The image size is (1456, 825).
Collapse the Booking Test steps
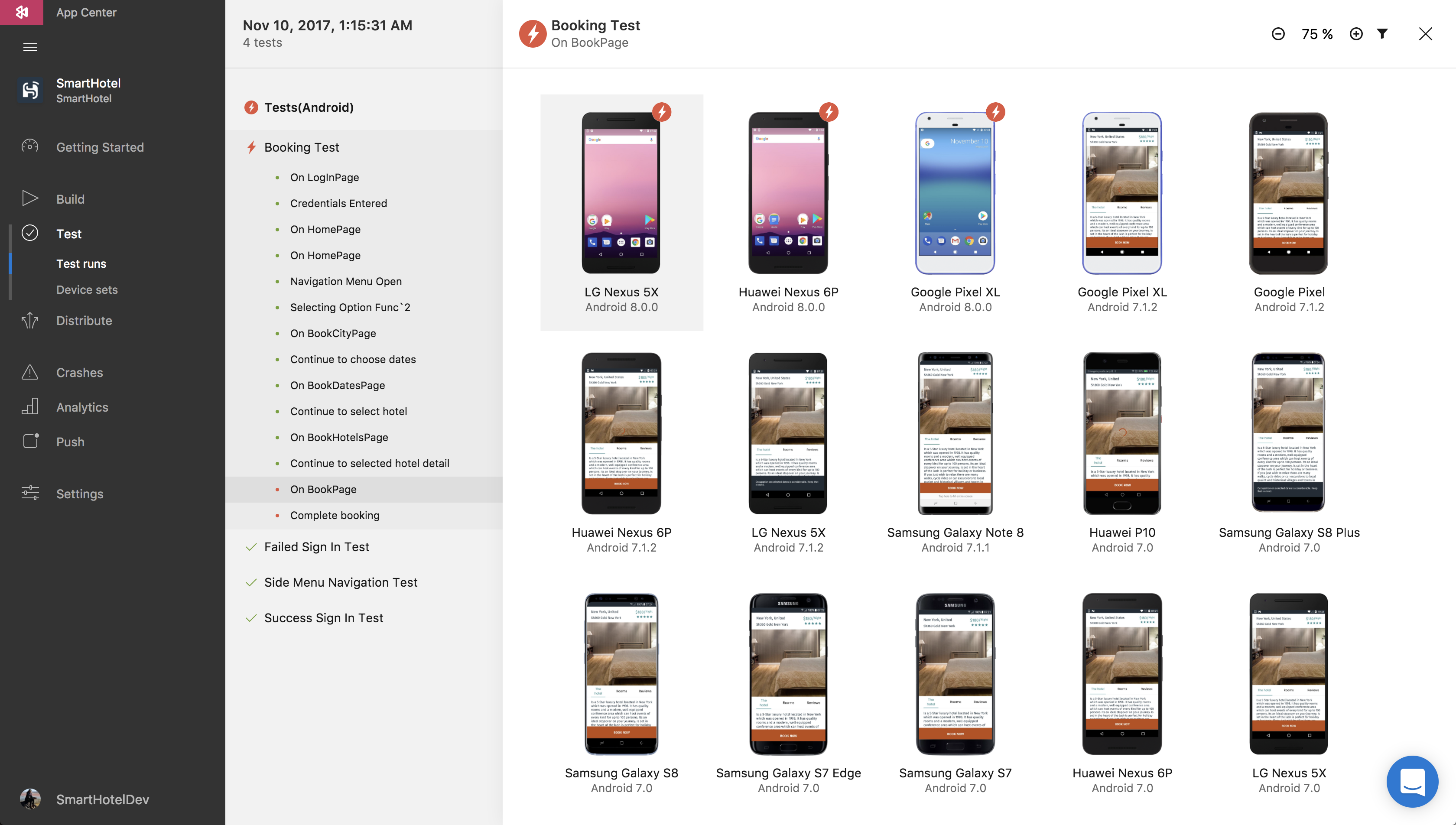[301, 147]
